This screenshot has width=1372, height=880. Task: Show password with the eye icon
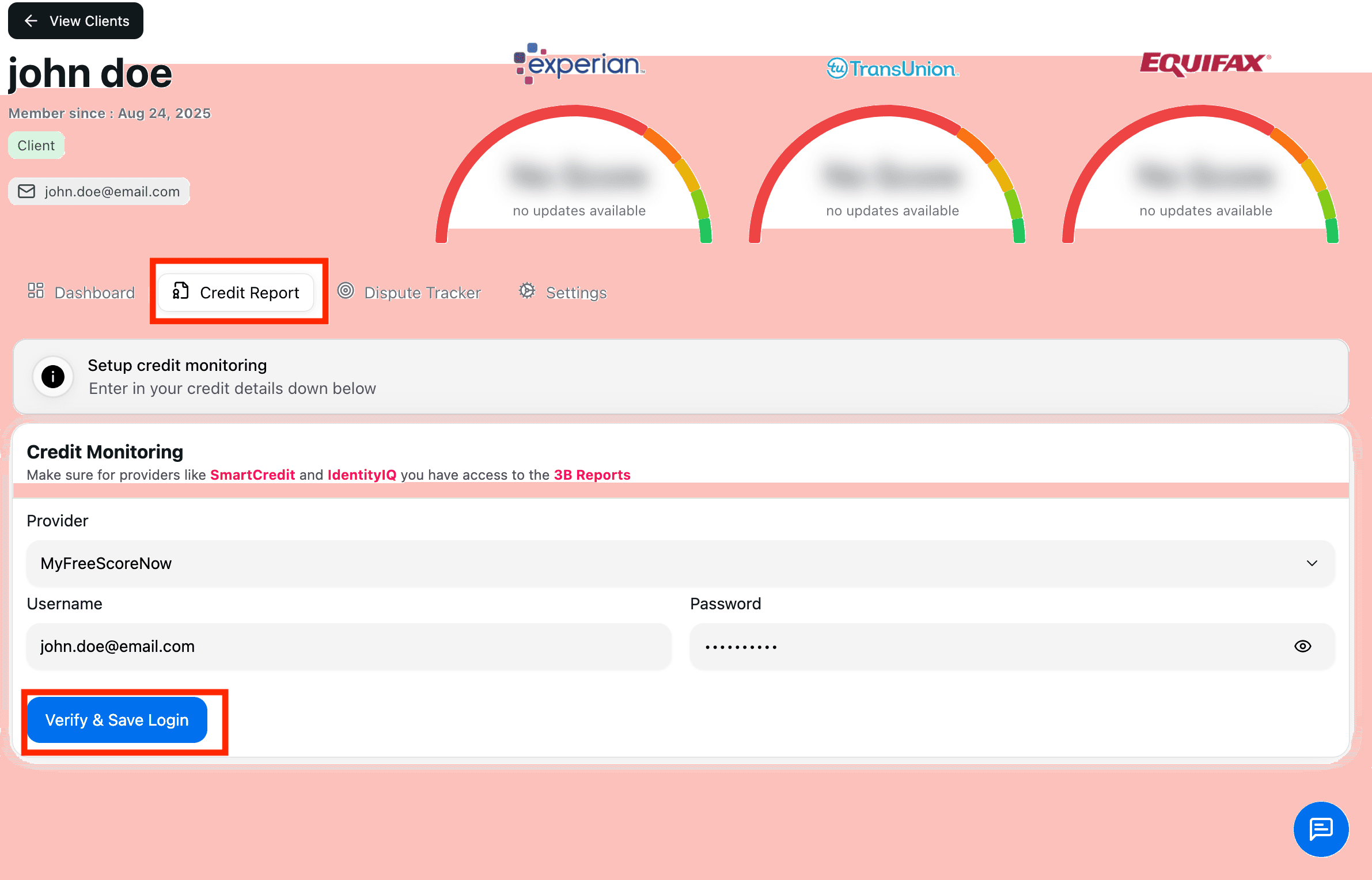tap(1302, 646)
